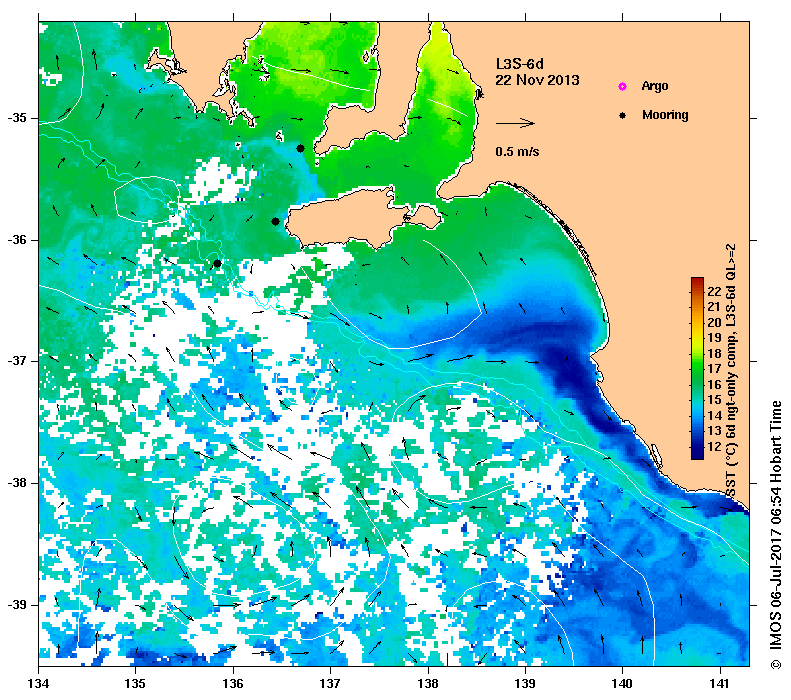
Task: Click the 'Argo' legend label
Action: click(655, 86)
